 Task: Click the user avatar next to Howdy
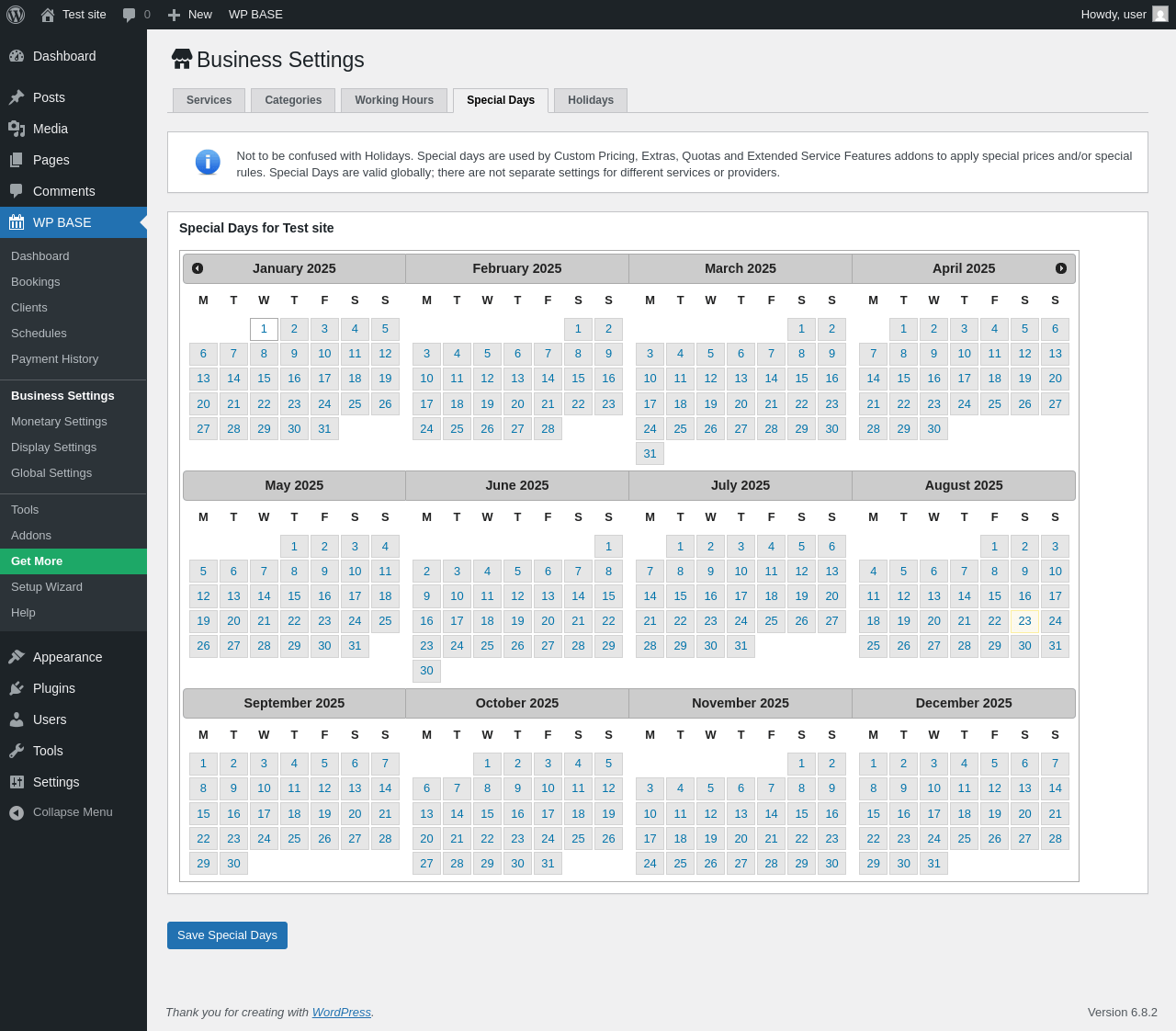coord(1160,14)
